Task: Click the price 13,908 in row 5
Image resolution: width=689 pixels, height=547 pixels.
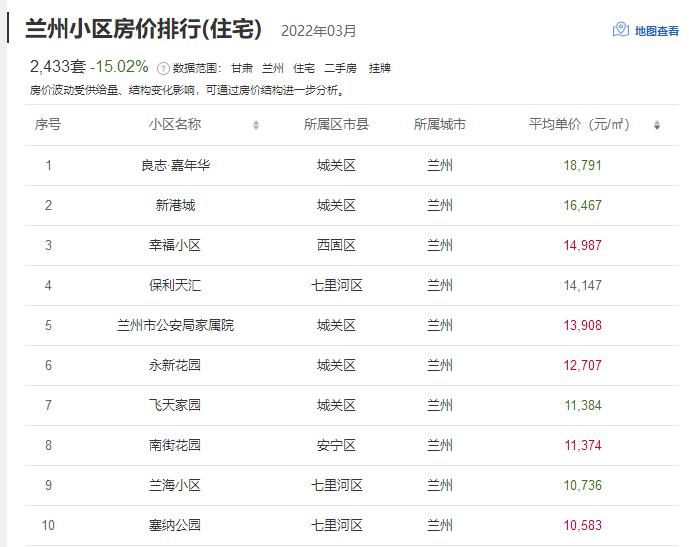Action: pos(583,326)
